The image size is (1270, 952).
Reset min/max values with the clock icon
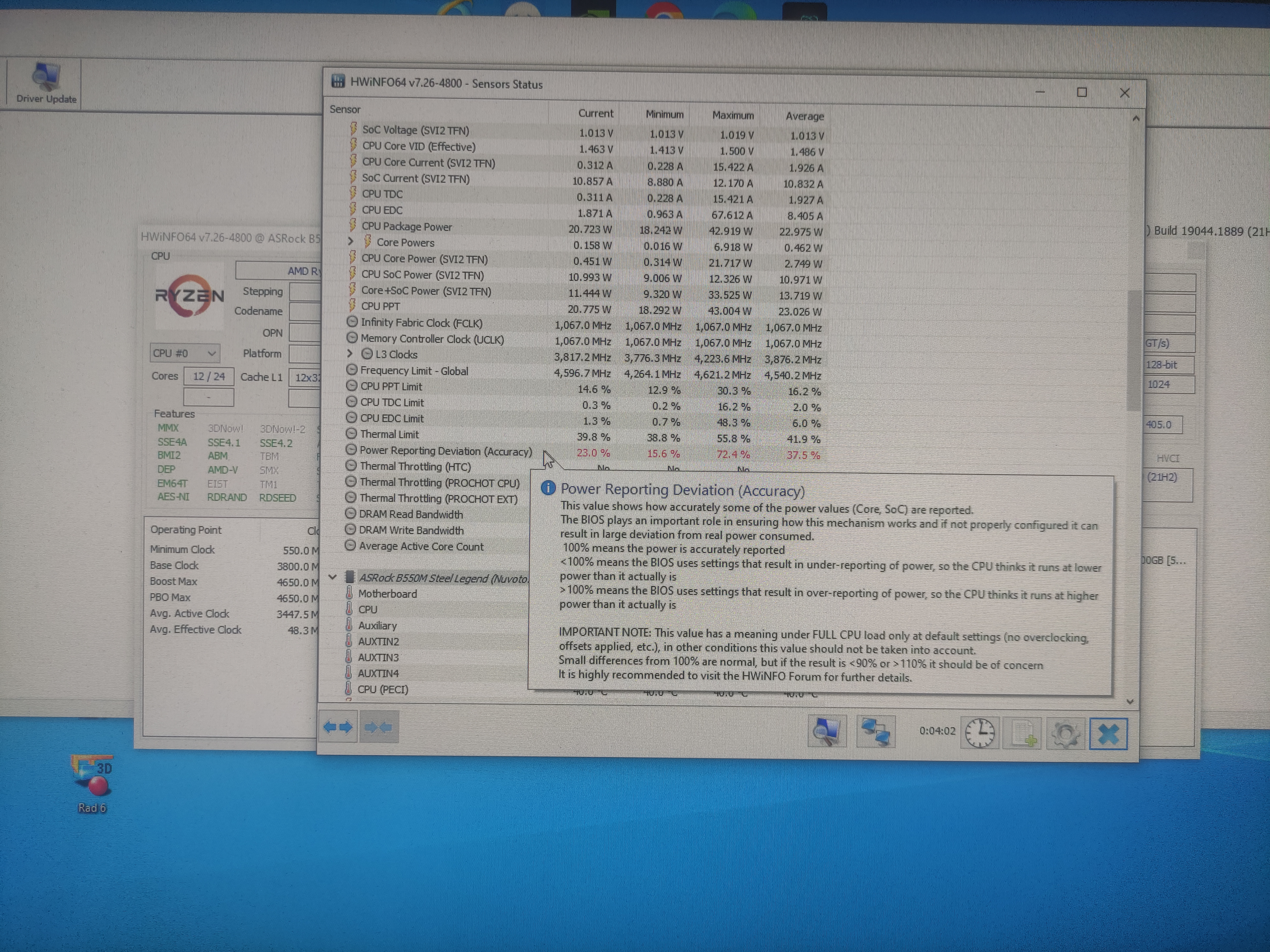(979, 733)
